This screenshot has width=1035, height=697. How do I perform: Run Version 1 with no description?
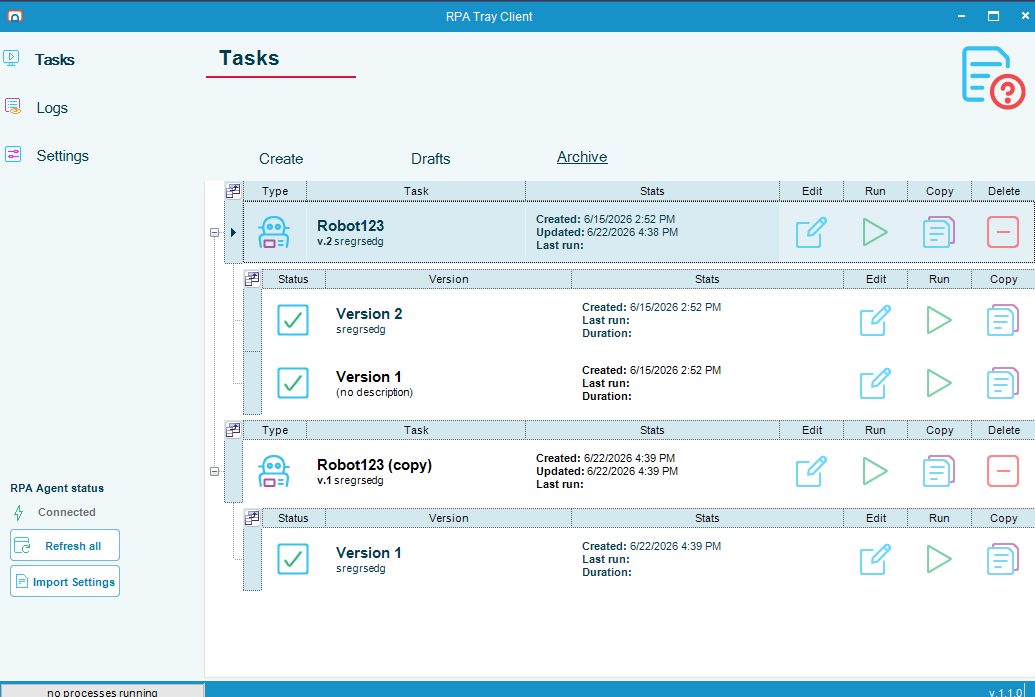click(939, 383)
